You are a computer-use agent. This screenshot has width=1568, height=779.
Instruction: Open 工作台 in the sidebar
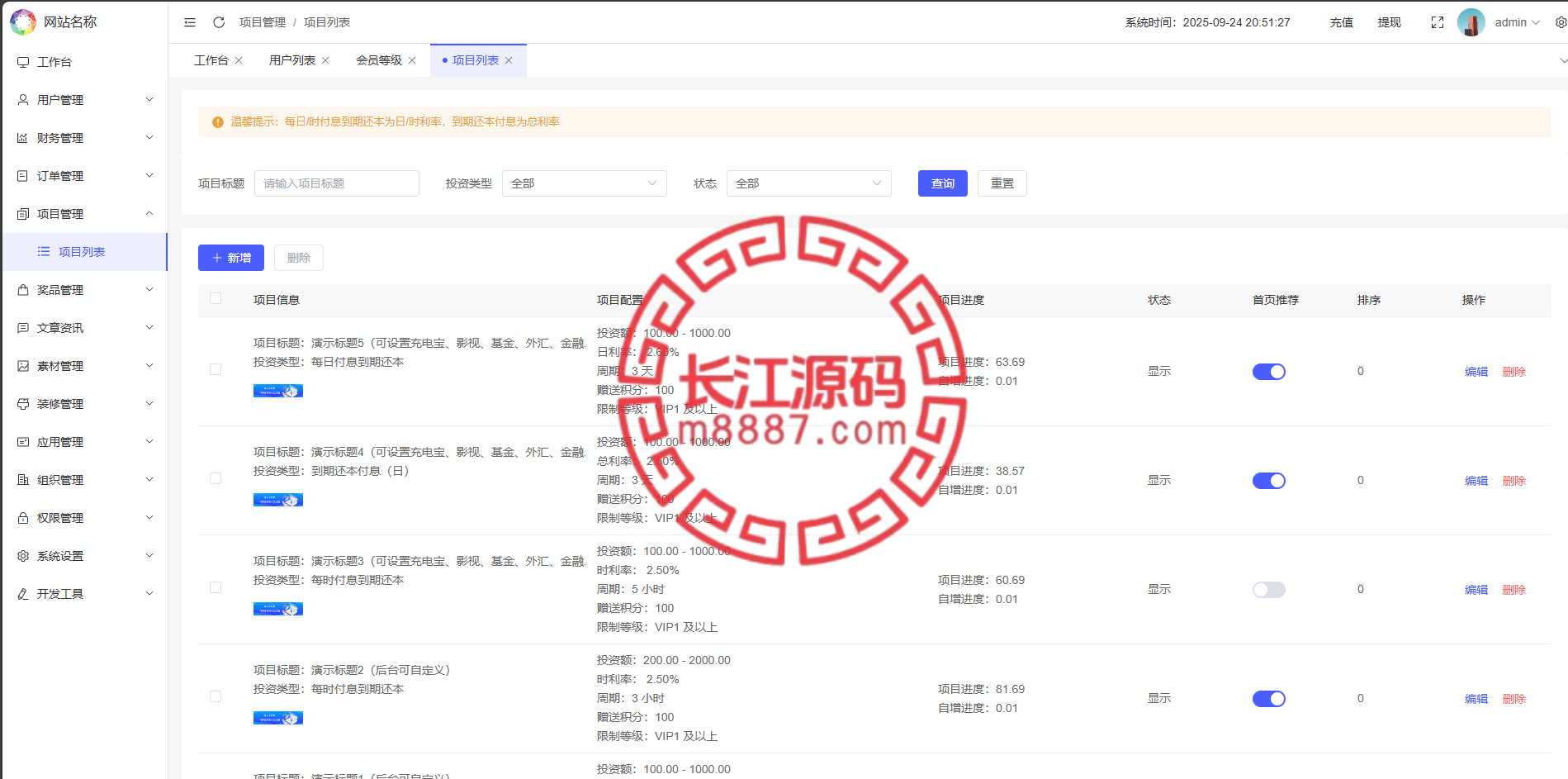click(85, 62)
